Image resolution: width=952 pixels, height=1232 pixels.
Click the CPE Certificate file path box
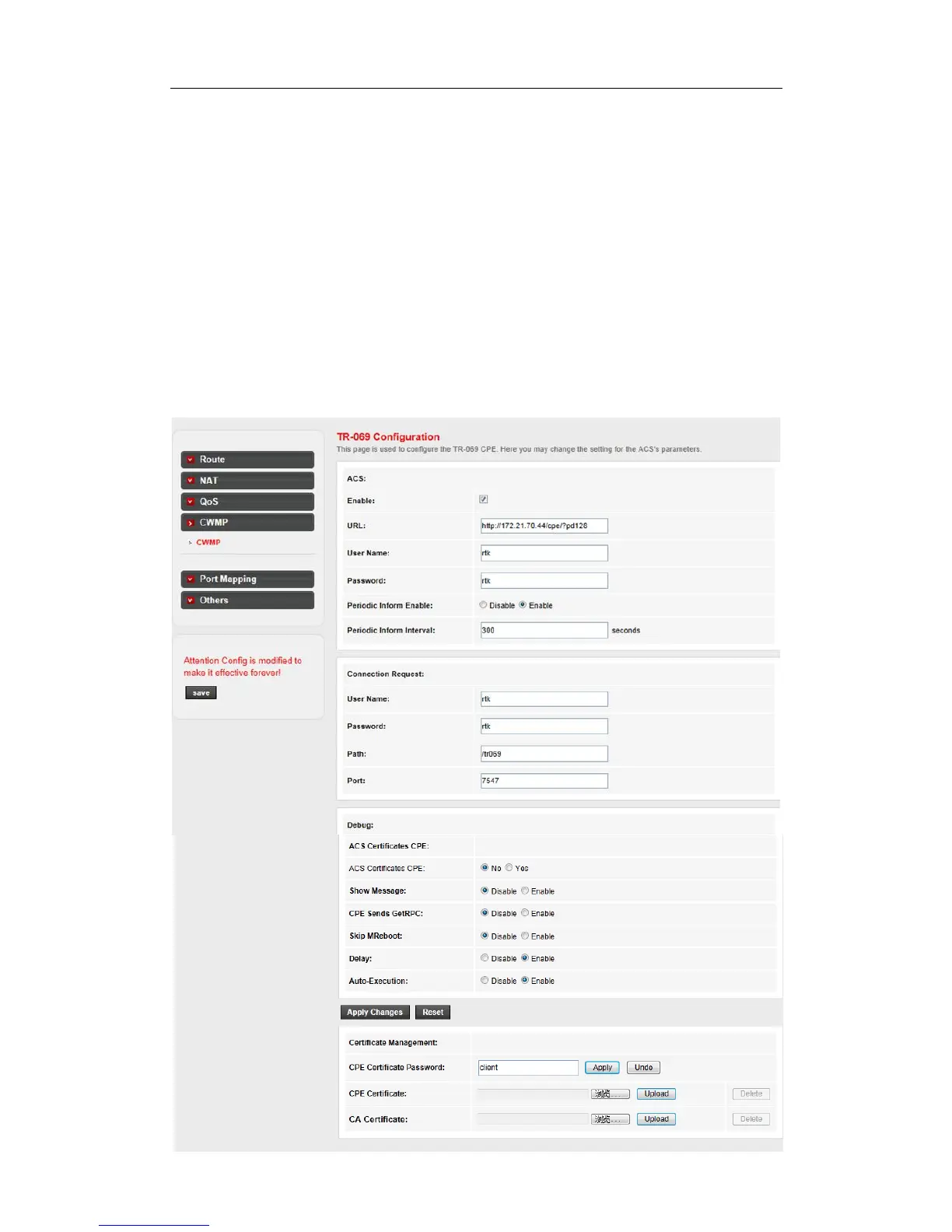pos(533,1094)
